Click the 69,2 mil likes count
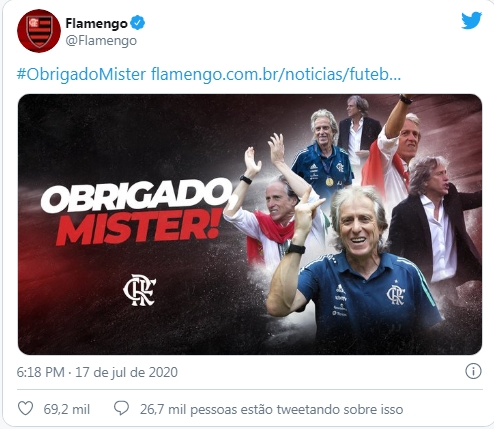The image size is (494, 429). [x=67, y=409]
